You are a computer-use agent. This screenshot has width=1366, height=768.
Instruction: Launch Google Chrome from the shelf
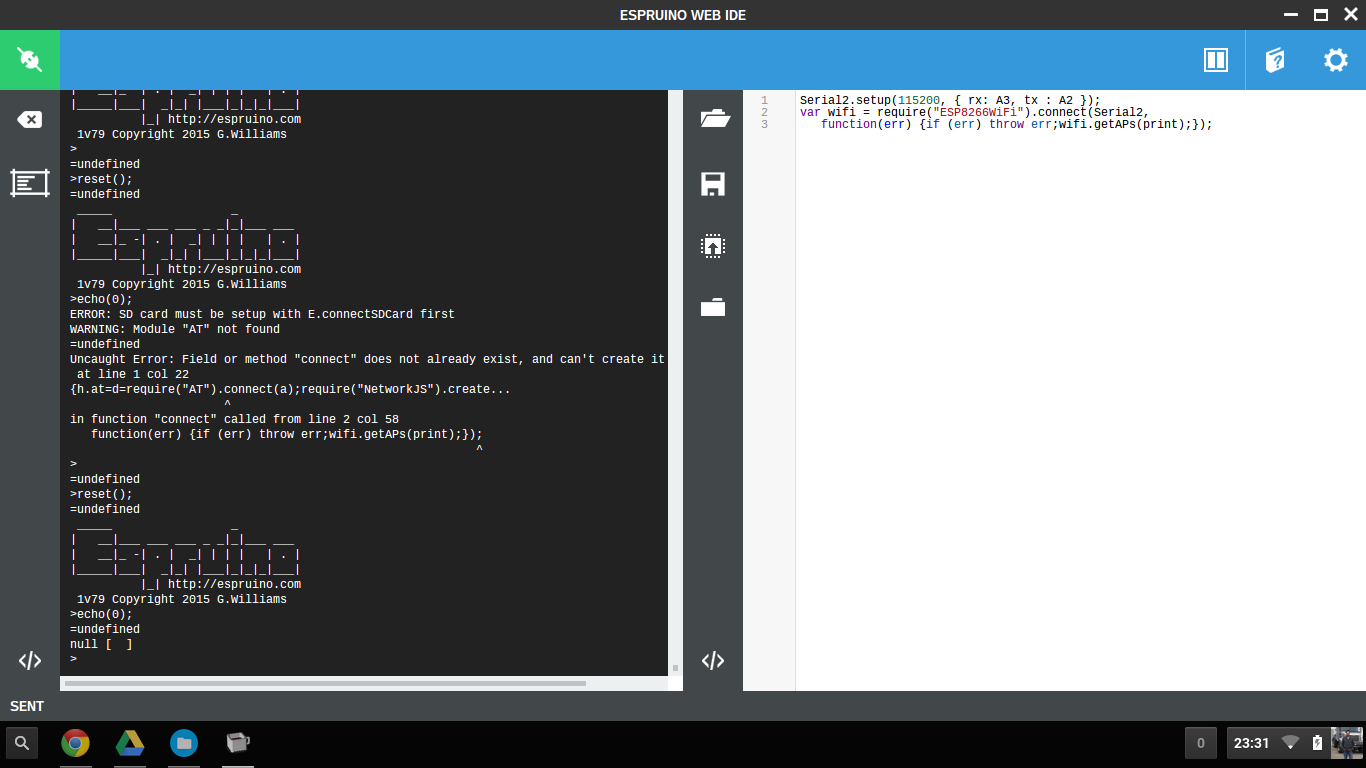coord(75,743)
